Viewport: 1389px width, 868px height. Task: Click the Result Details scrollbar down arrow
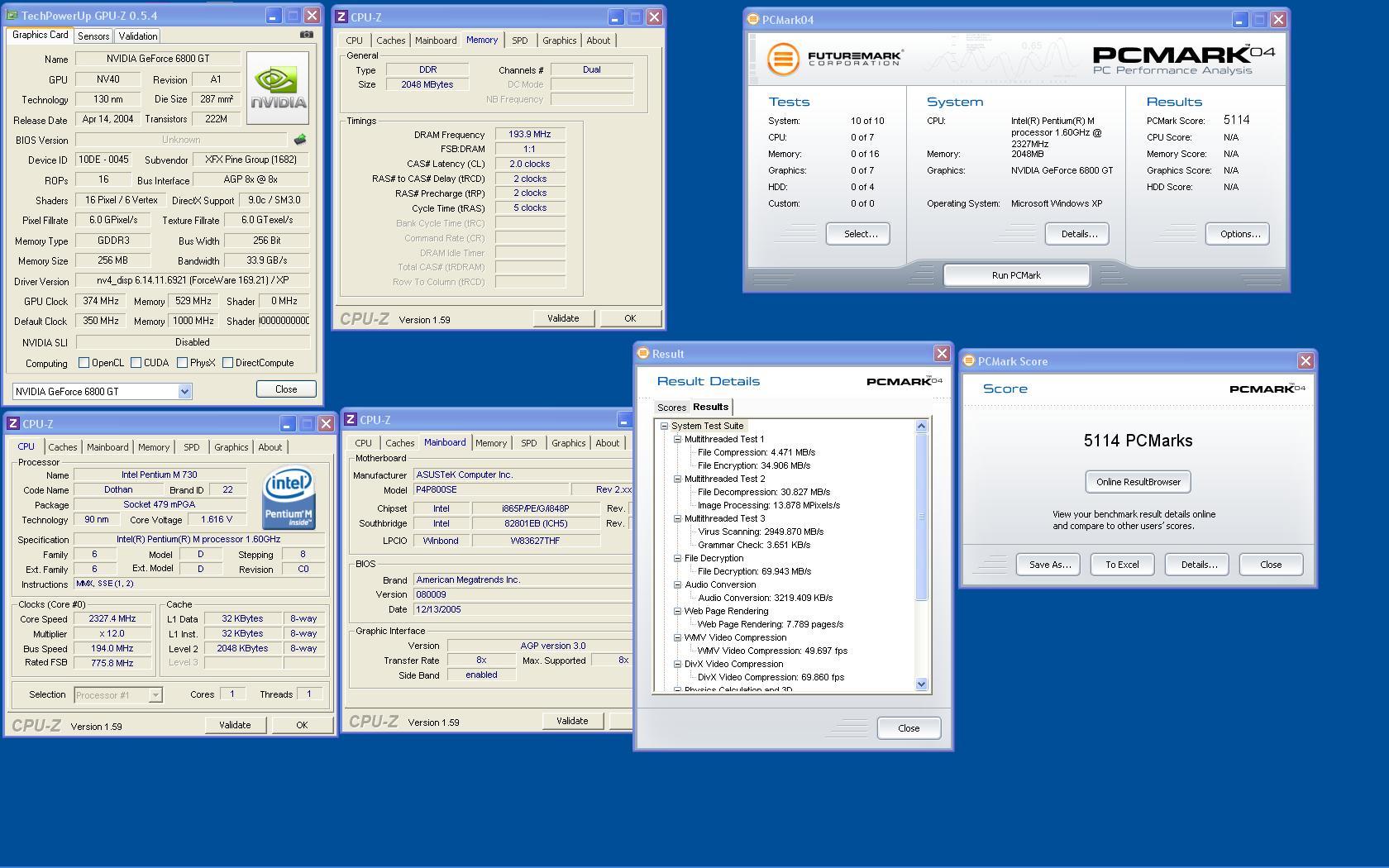tap(922, 684)
